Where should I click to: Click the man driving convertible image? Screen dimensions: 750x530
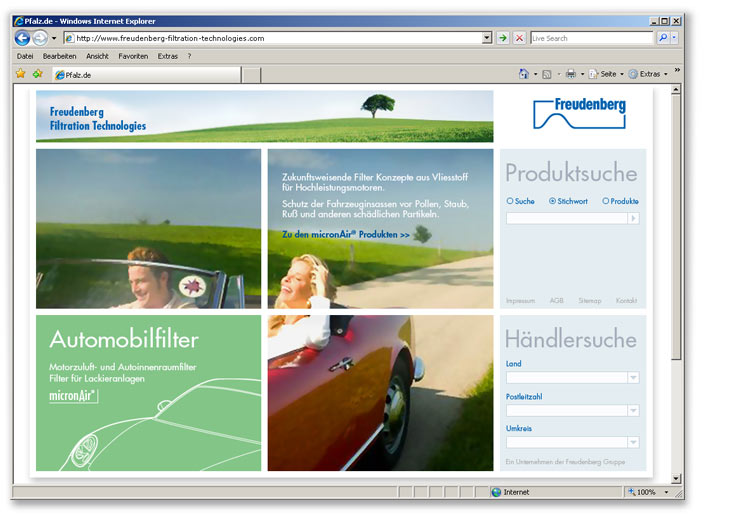[148, 229]
